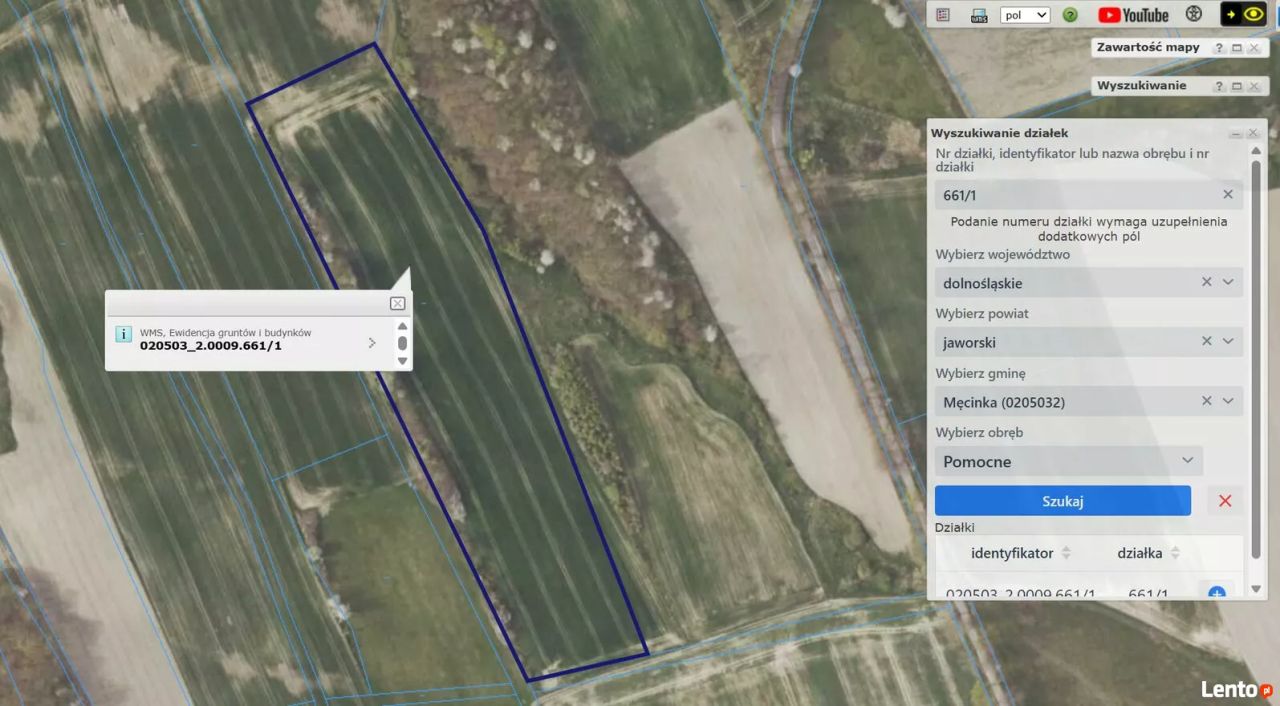Close the WMS parcel info popup
This screenshot has width=1280, height=706.
tap(397, 304)
